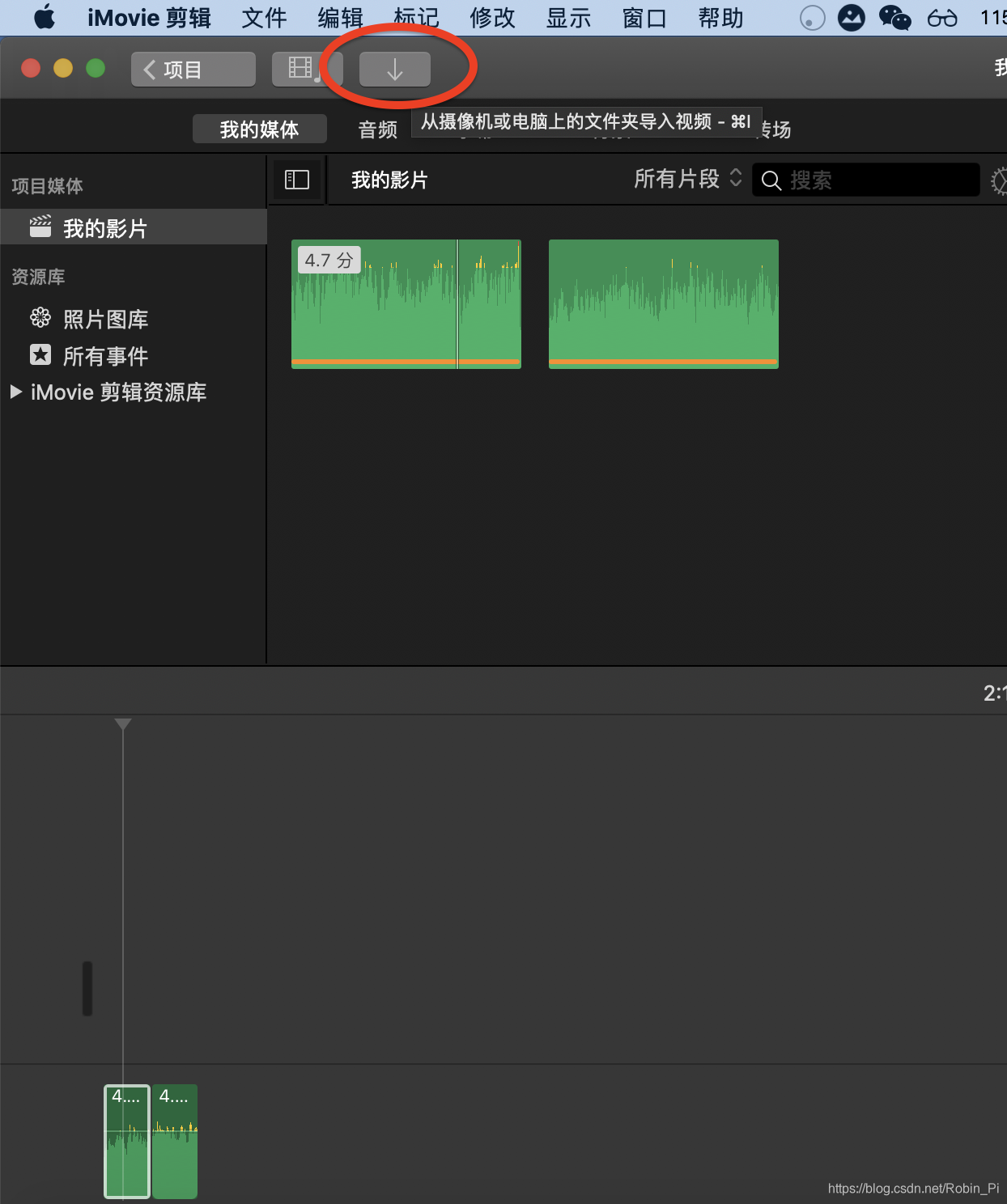
Task: Switch to the 音频 tab
Action: coord(378,129)
